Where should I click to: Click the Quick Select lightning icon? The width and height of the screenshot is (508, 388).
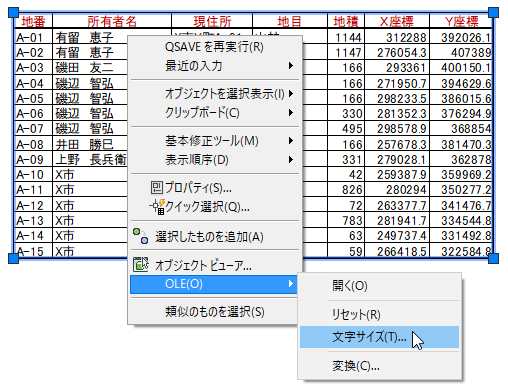(157, 207)
